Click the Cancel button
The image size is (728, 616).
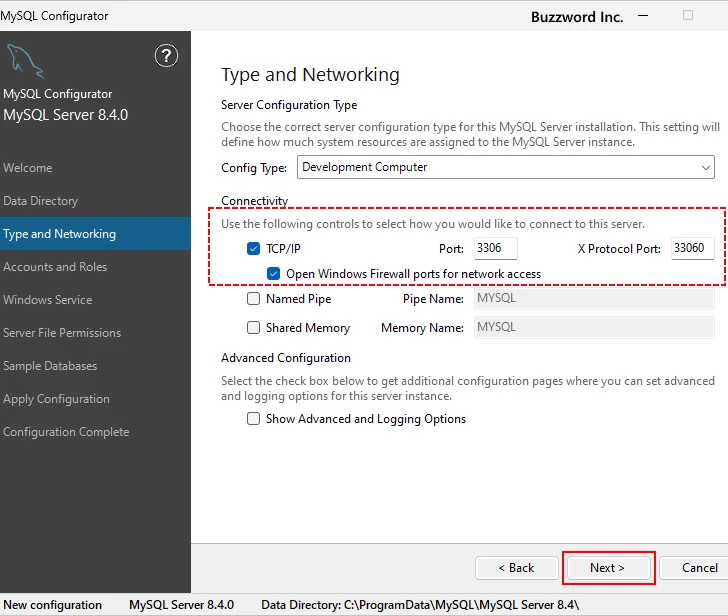694,568
